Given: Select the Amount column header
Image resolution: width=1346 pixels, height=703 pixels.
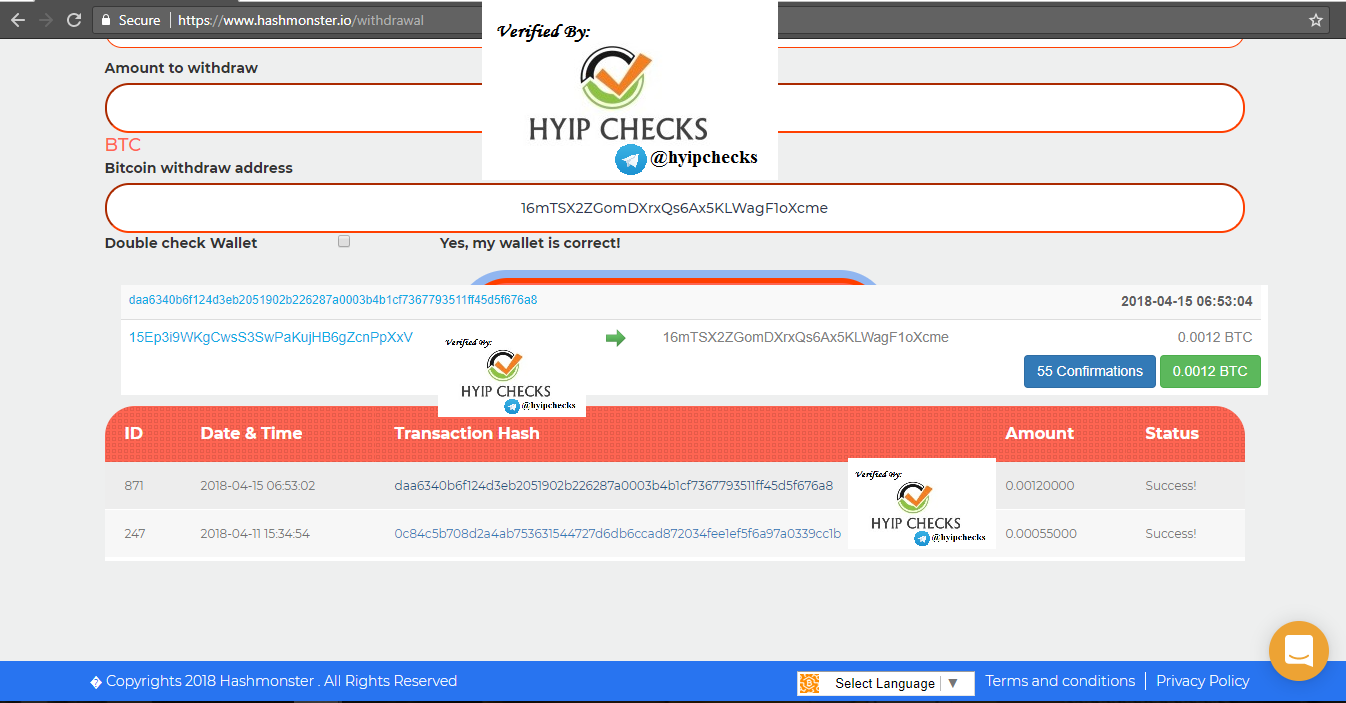Looking at the screenshot, I should 1040,433.
